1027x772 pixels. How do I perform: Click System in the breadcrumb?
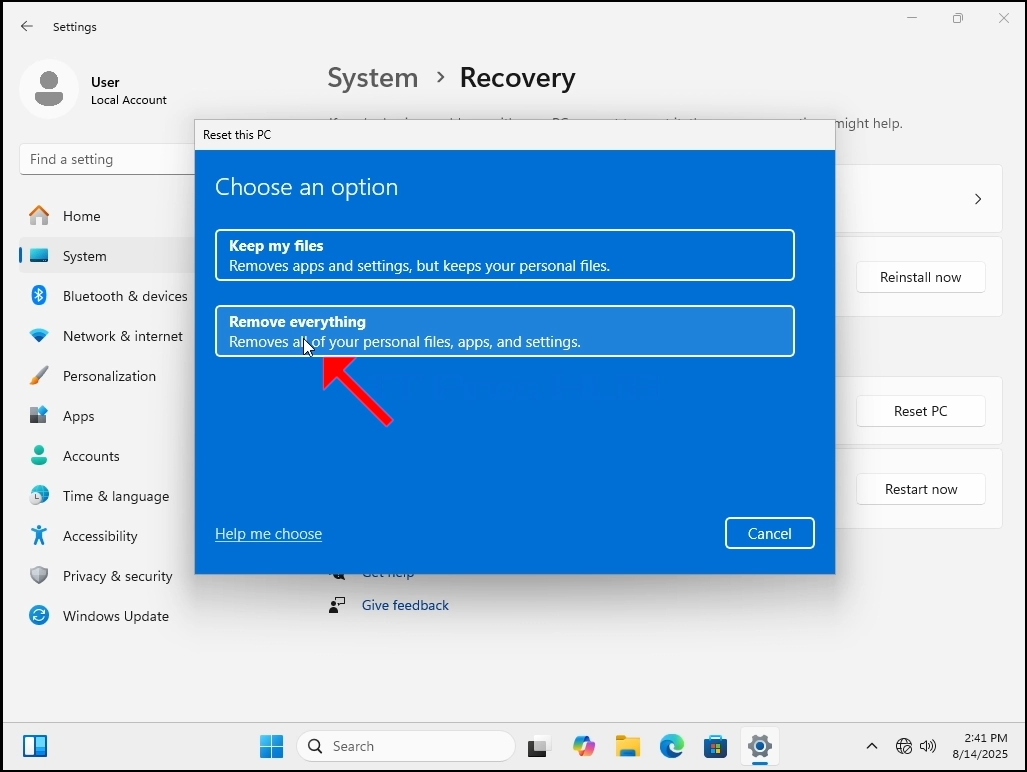373,78
